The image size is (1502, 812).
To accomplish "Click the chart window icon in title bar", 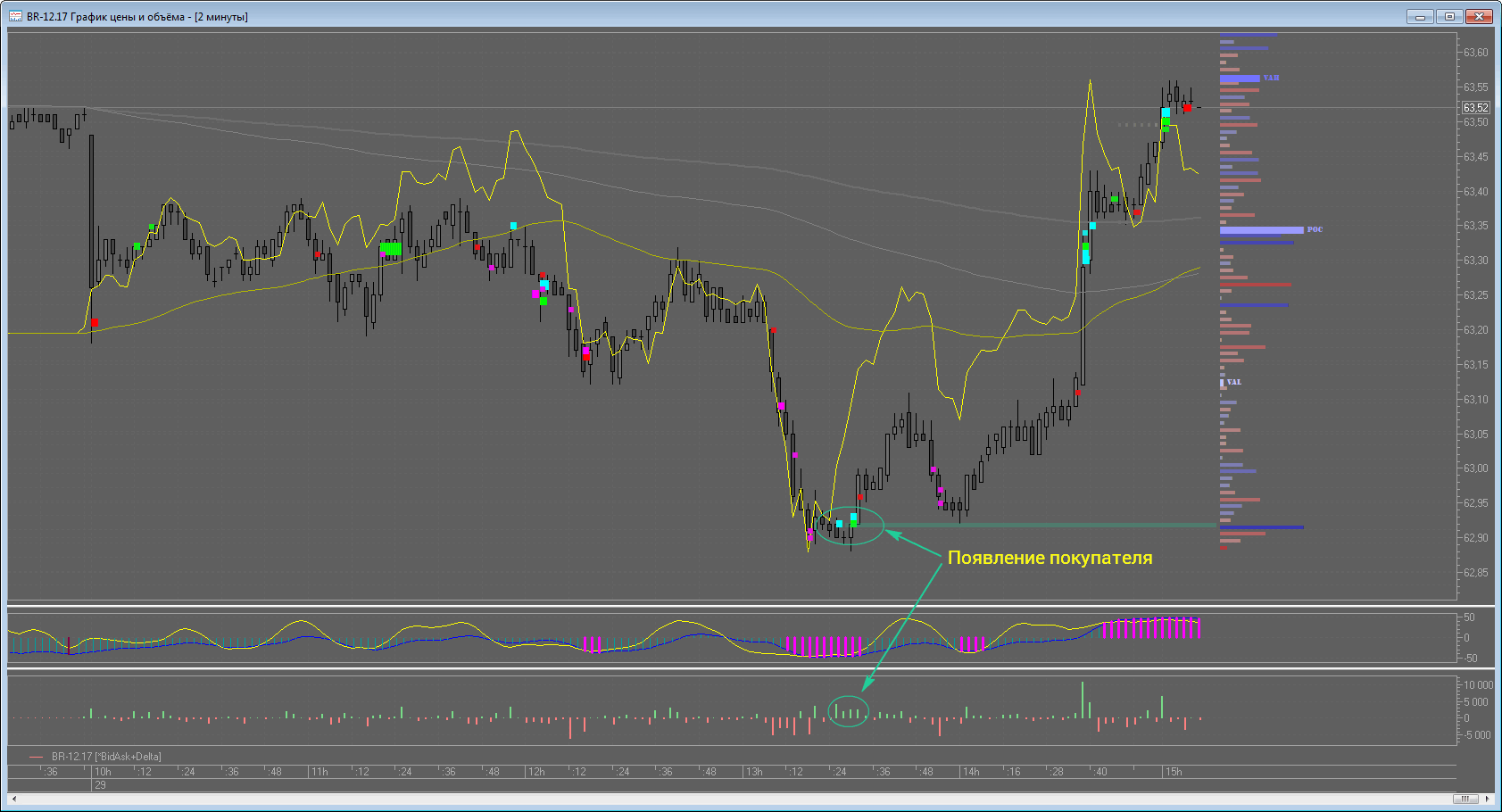I will point(16,16).
